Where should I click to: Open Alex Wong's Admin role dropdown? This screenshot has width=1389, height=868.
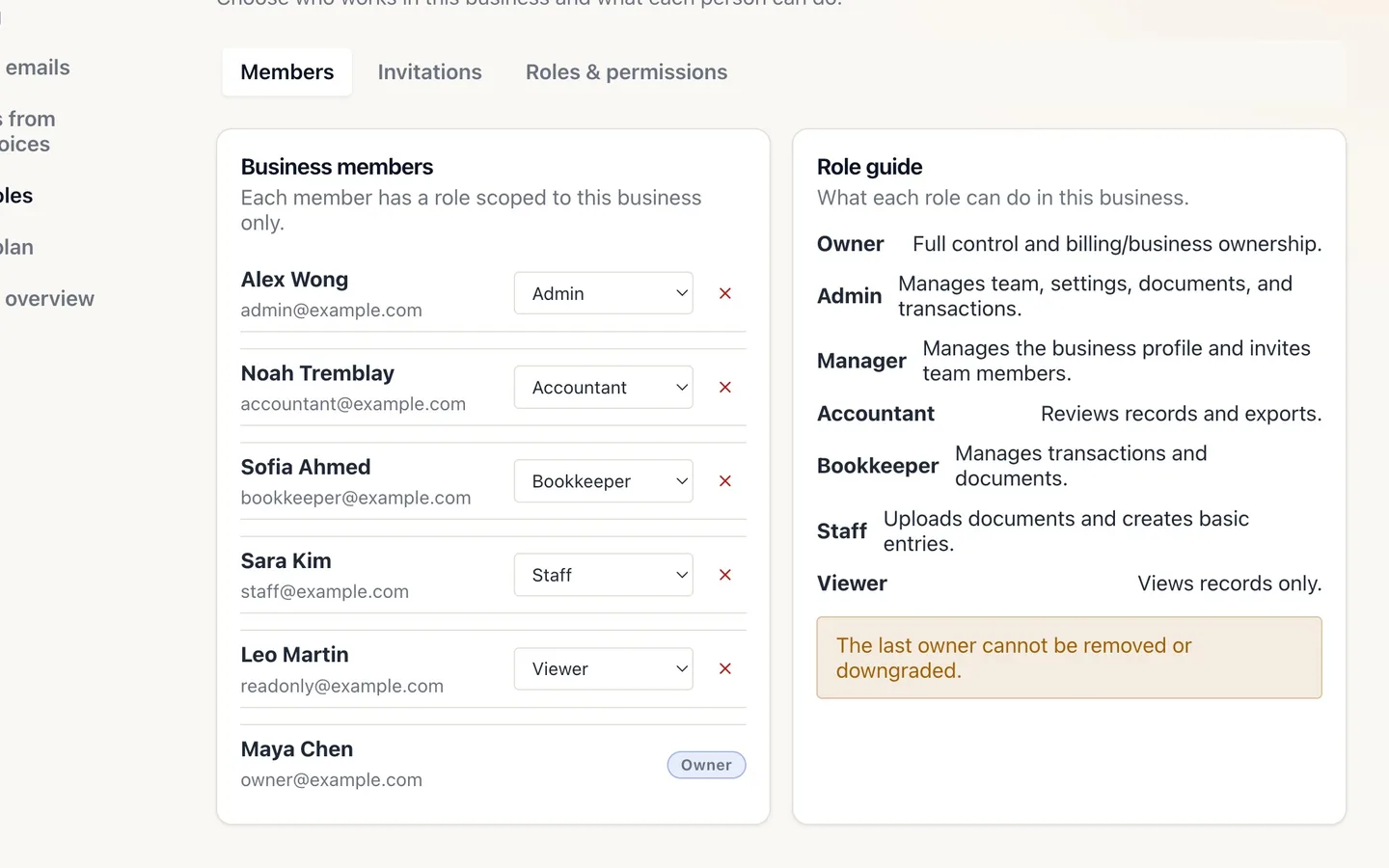pos(604,293)
